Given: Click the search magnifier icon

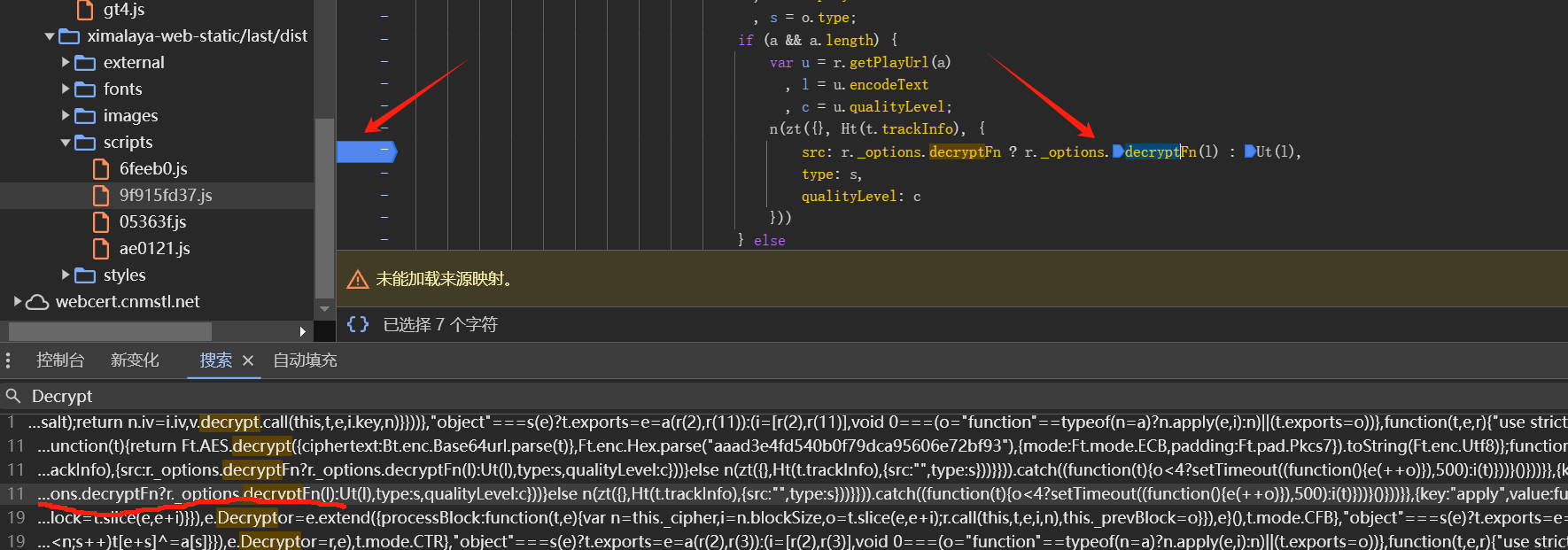Looking at the screenshot, I should tap(13, 396).
